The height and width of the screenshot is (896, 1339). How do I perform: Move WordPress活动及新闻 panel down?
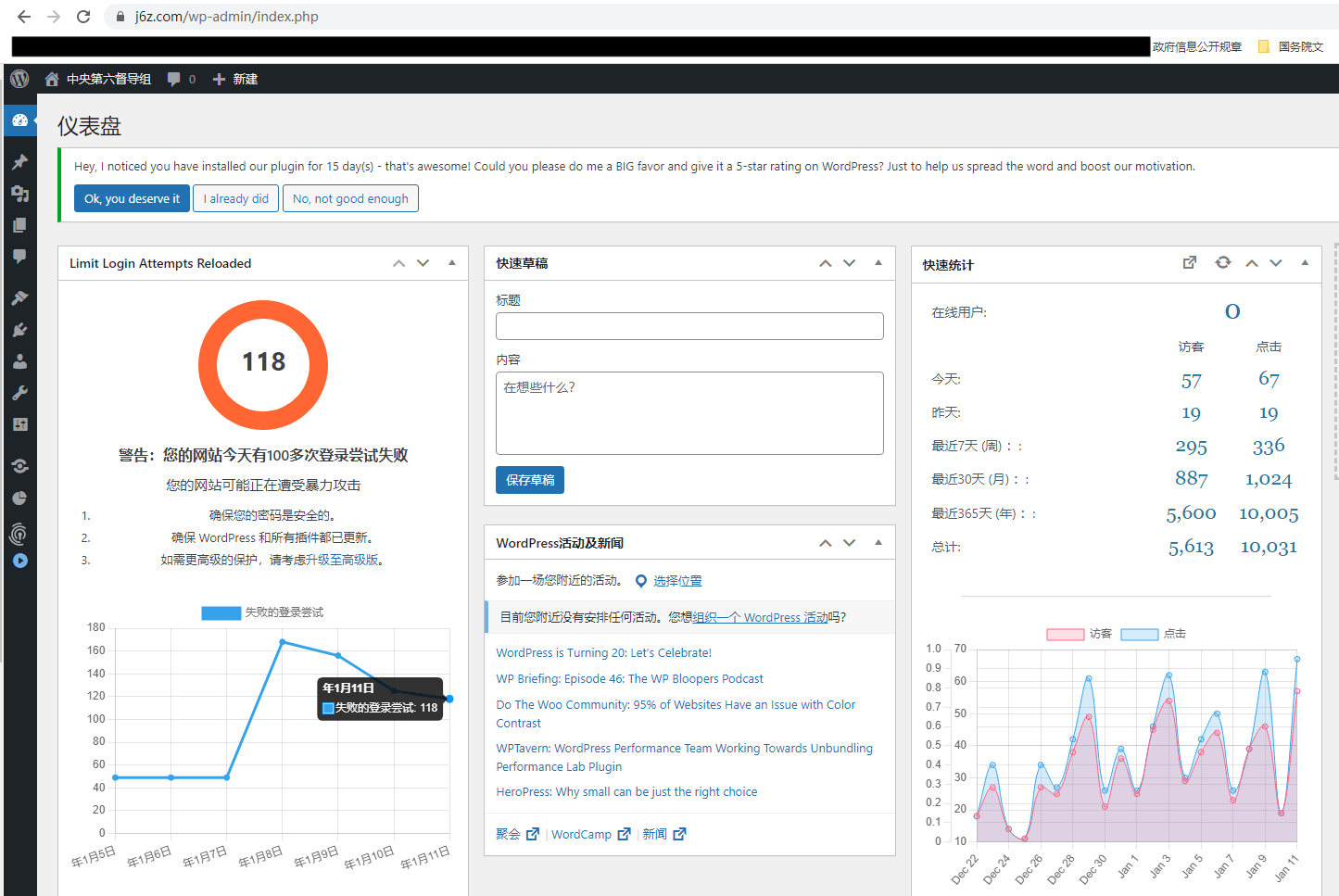[850, 543]
